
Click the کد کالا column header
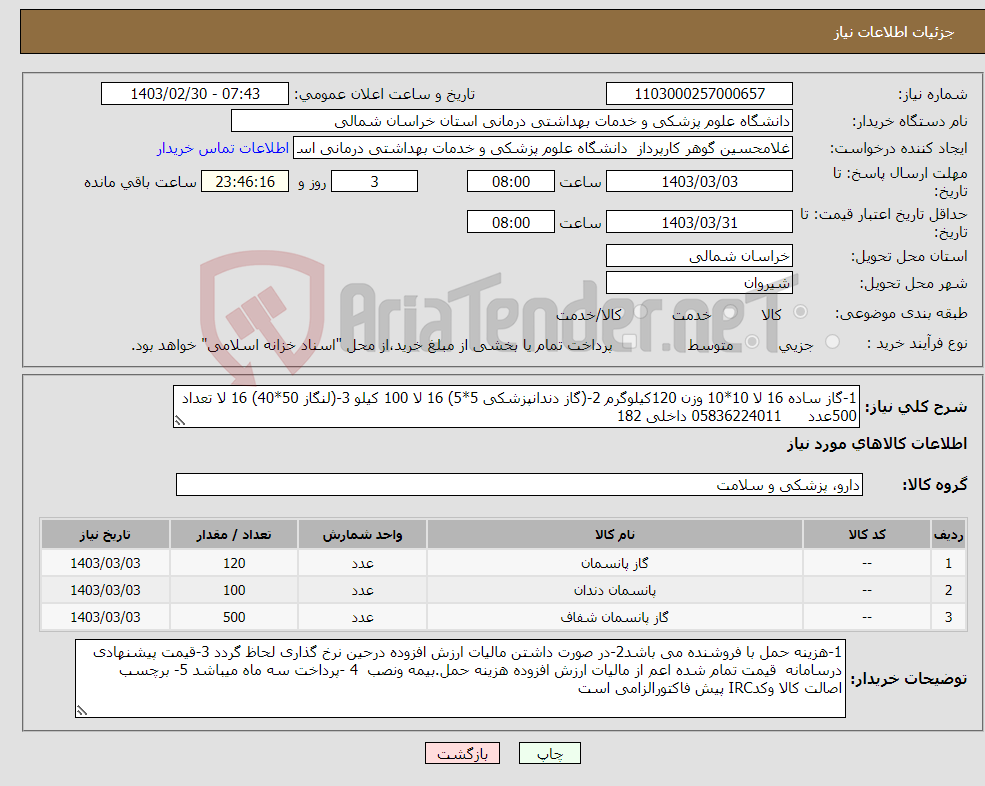(x=867, y=535)
